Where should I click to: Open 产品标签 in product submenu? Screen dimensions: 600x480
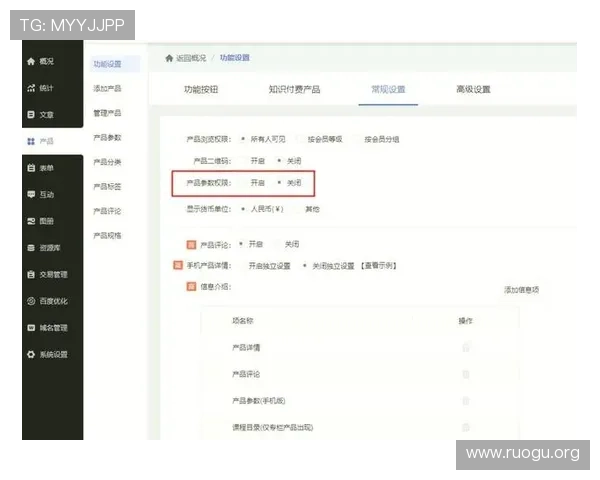(x=107, y=186)
